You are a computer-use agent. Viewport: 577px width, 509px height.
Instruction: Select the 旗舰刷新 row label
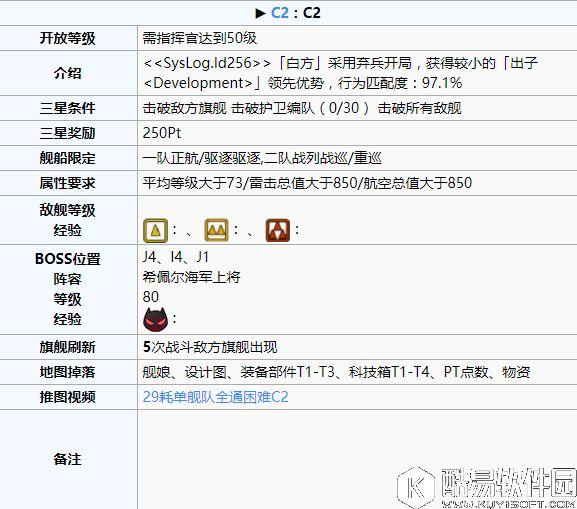click(68, 347)
